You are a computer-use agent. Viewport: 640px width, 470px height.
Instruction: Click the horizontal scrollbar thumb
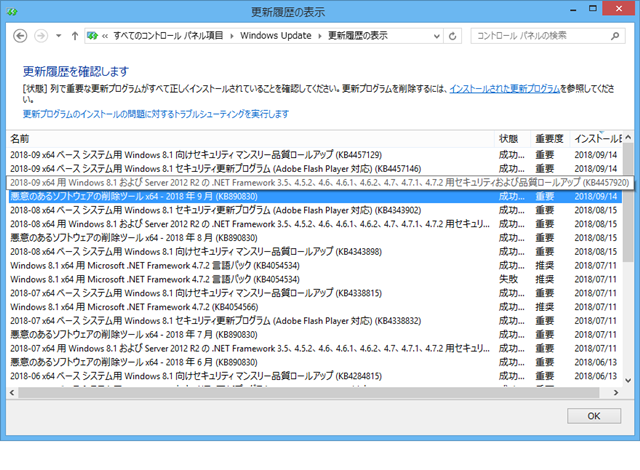[x=309, y=393]
